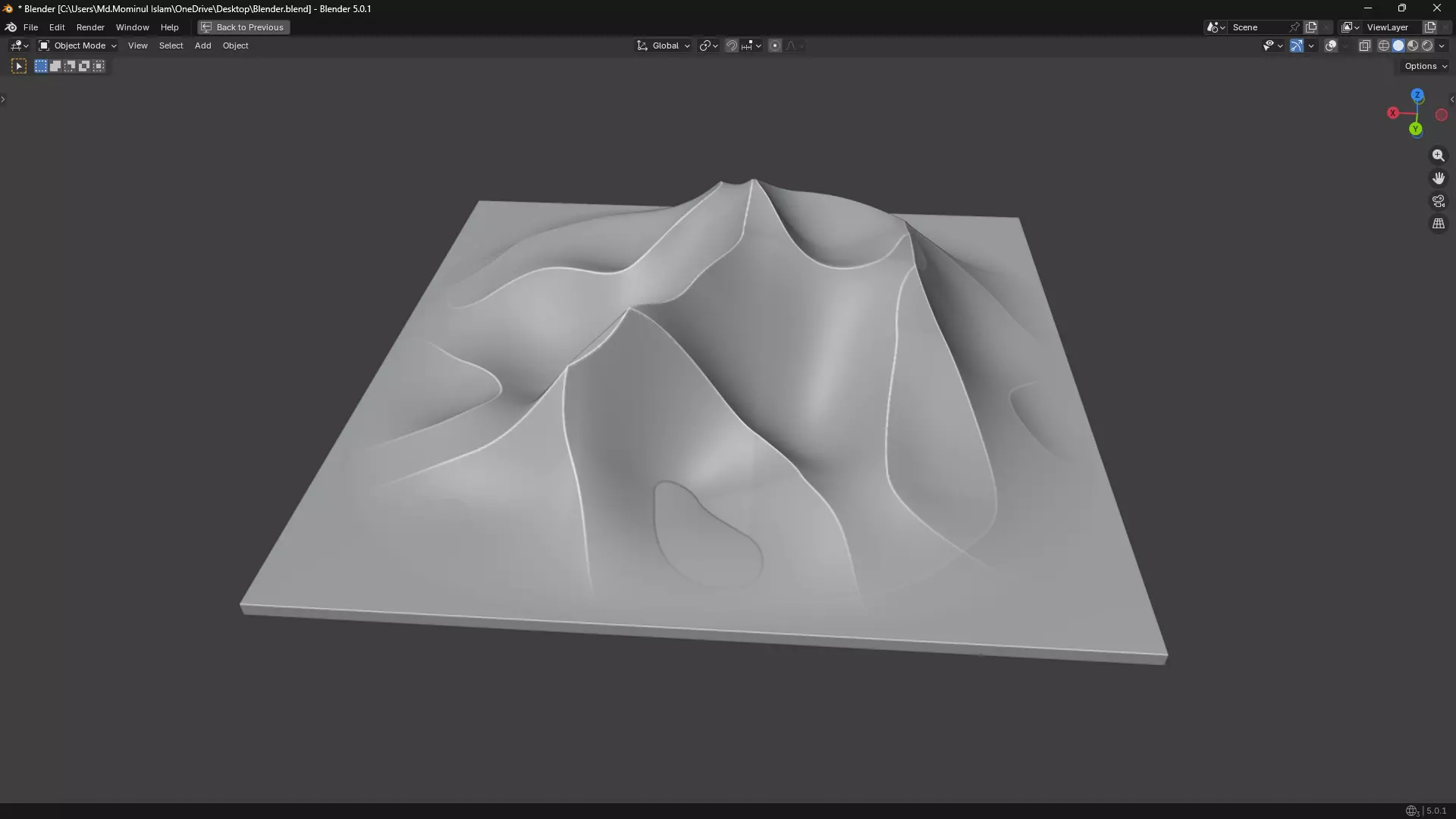Enable Rendered viewport shading
Image resolution: width=1456 pixels, height=819 pixels.
point(1427,45)
